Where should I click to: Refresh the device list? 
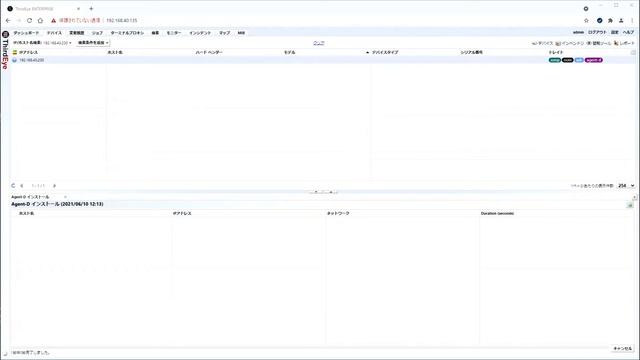[13, 186]
